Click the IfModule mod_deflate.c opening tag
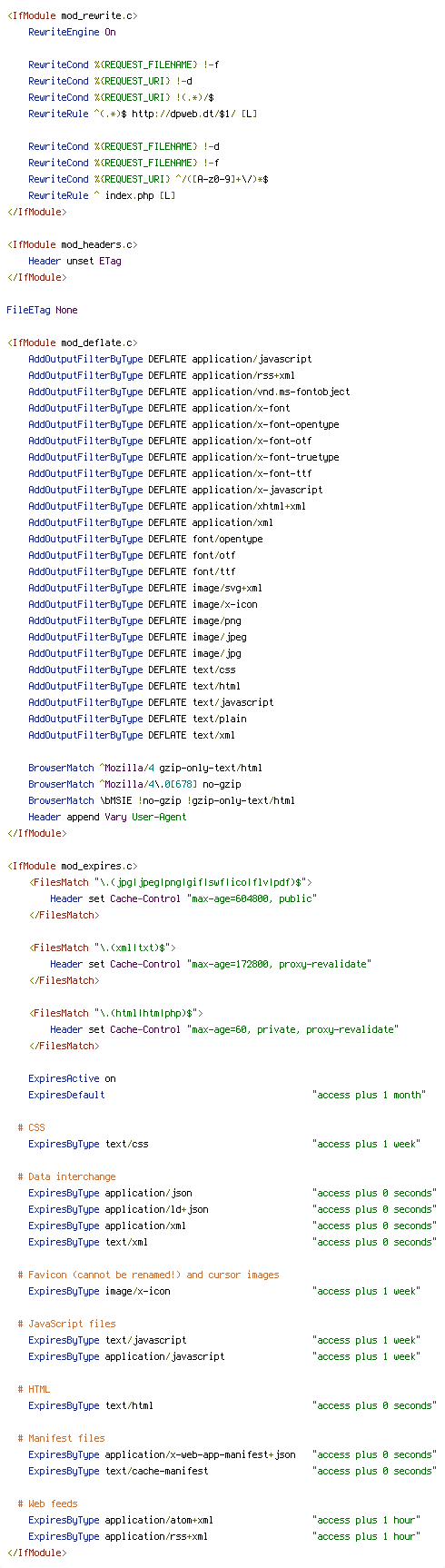The height and width of the screenshot is (1568, 445). coord(73,342)
